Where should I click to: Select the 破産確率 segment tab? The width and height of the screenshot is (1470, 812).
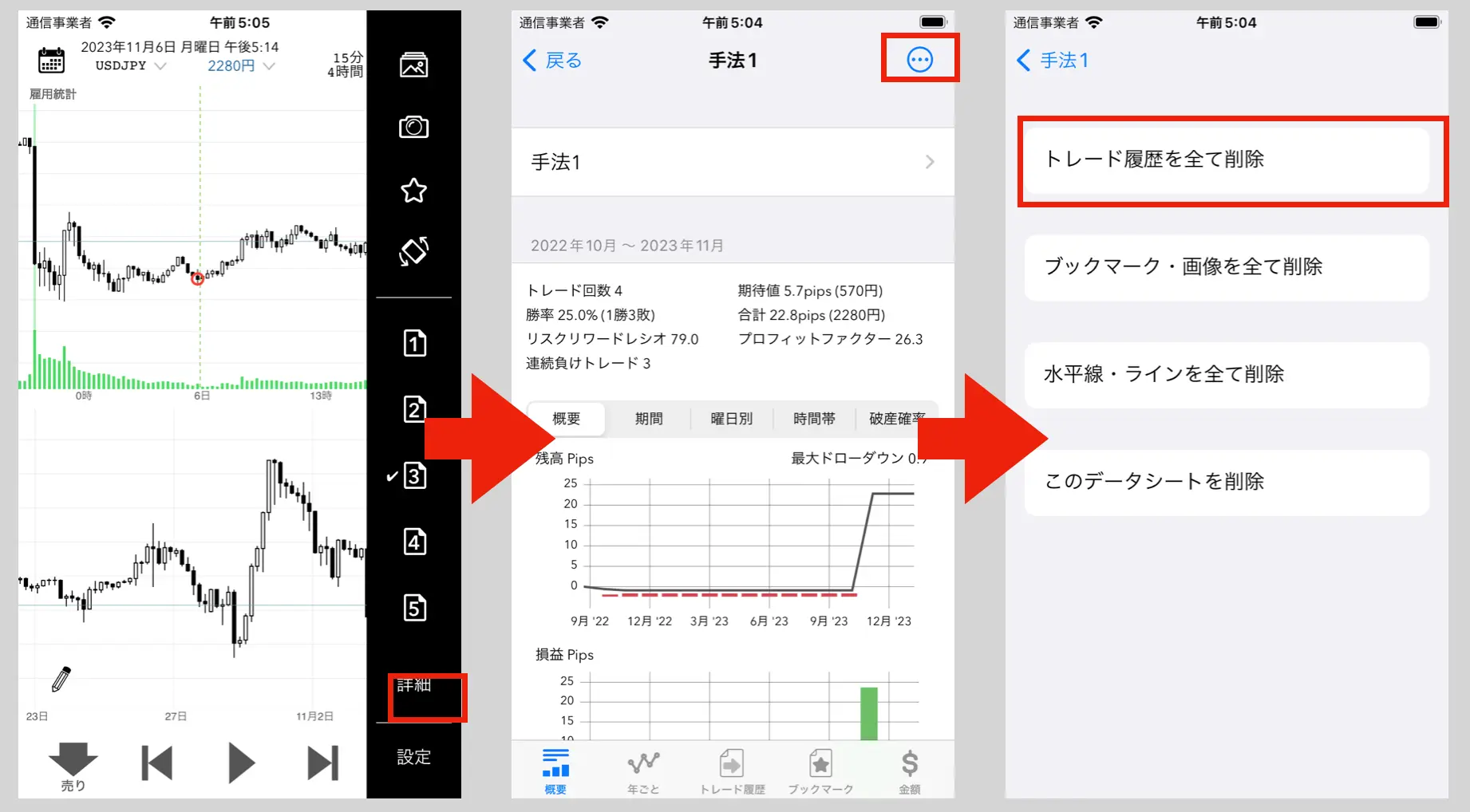[897, 419]
